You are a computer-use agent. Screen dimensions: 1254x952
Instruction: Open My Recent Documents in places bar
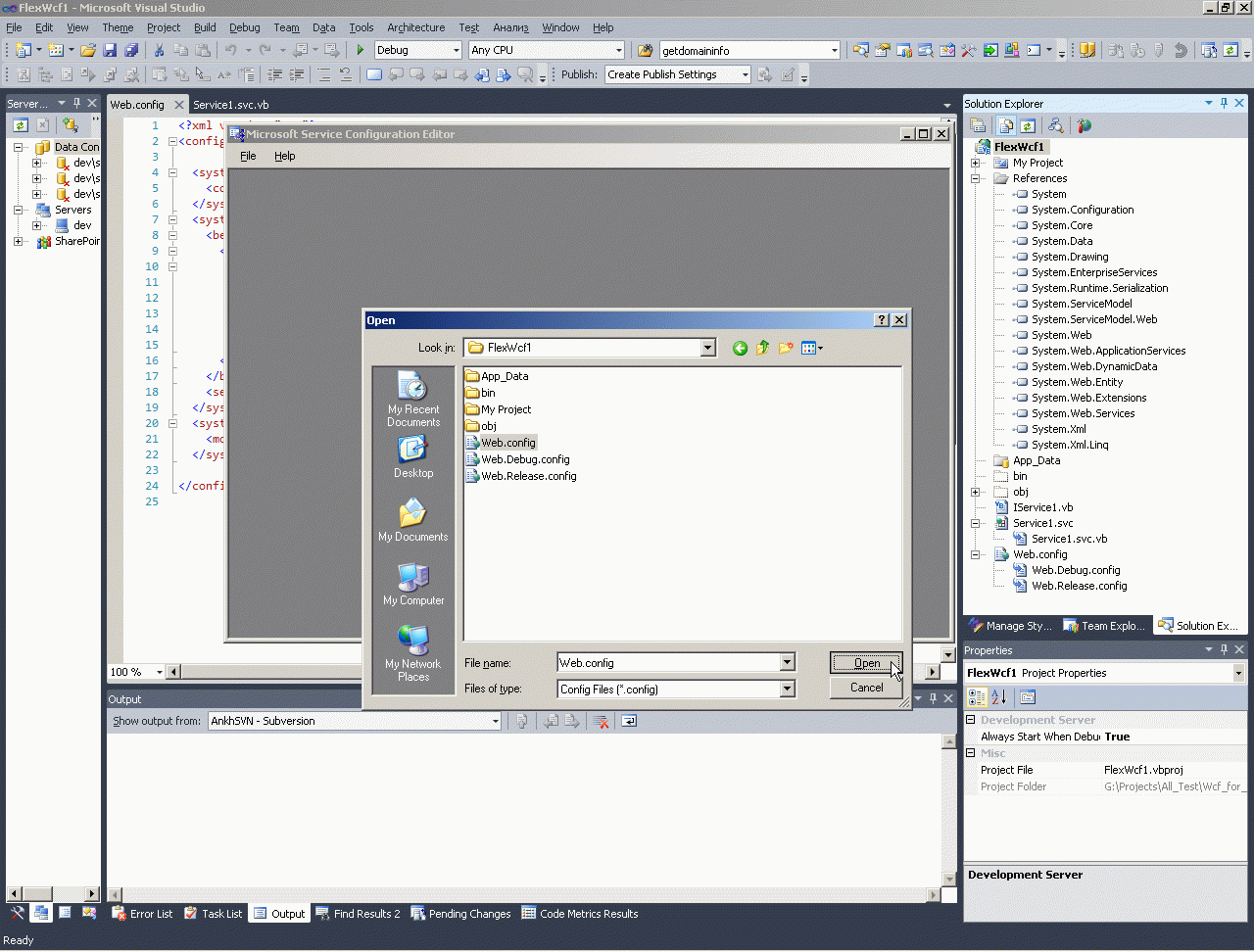click(x=413, y=400)
